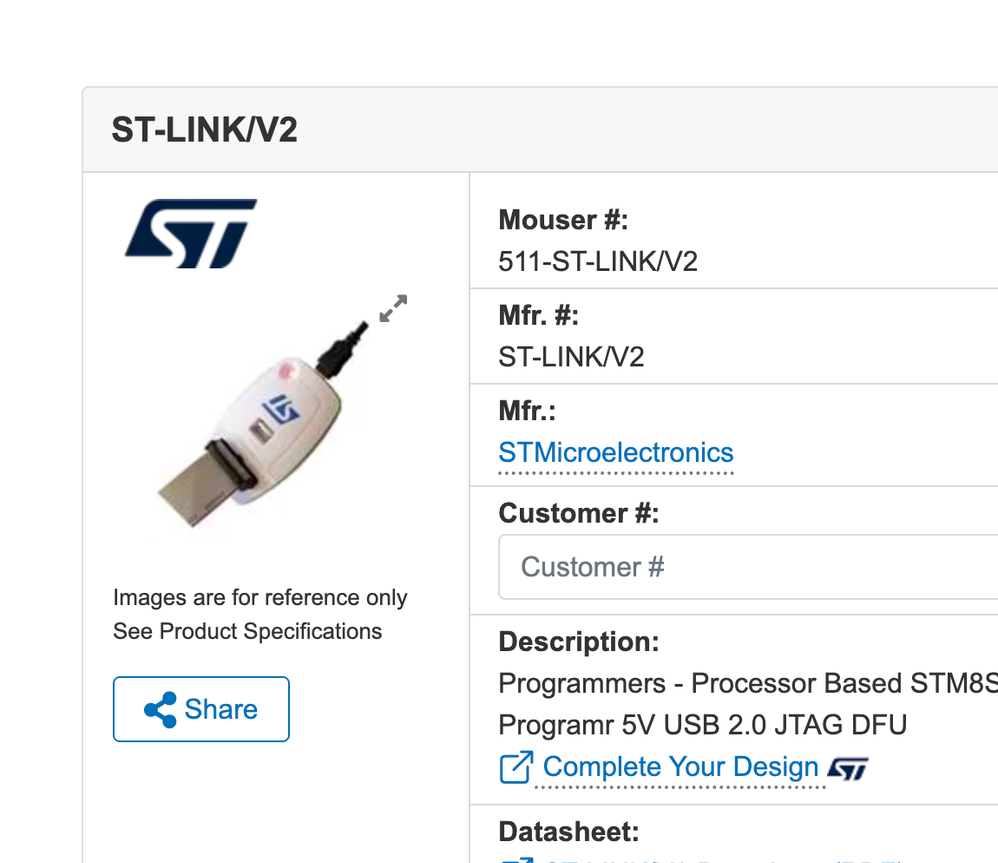This screenshot has height=863, width=998.
Task: Click the Mouser part number 511-ST-LINK/V2
Action: (598, 261)
